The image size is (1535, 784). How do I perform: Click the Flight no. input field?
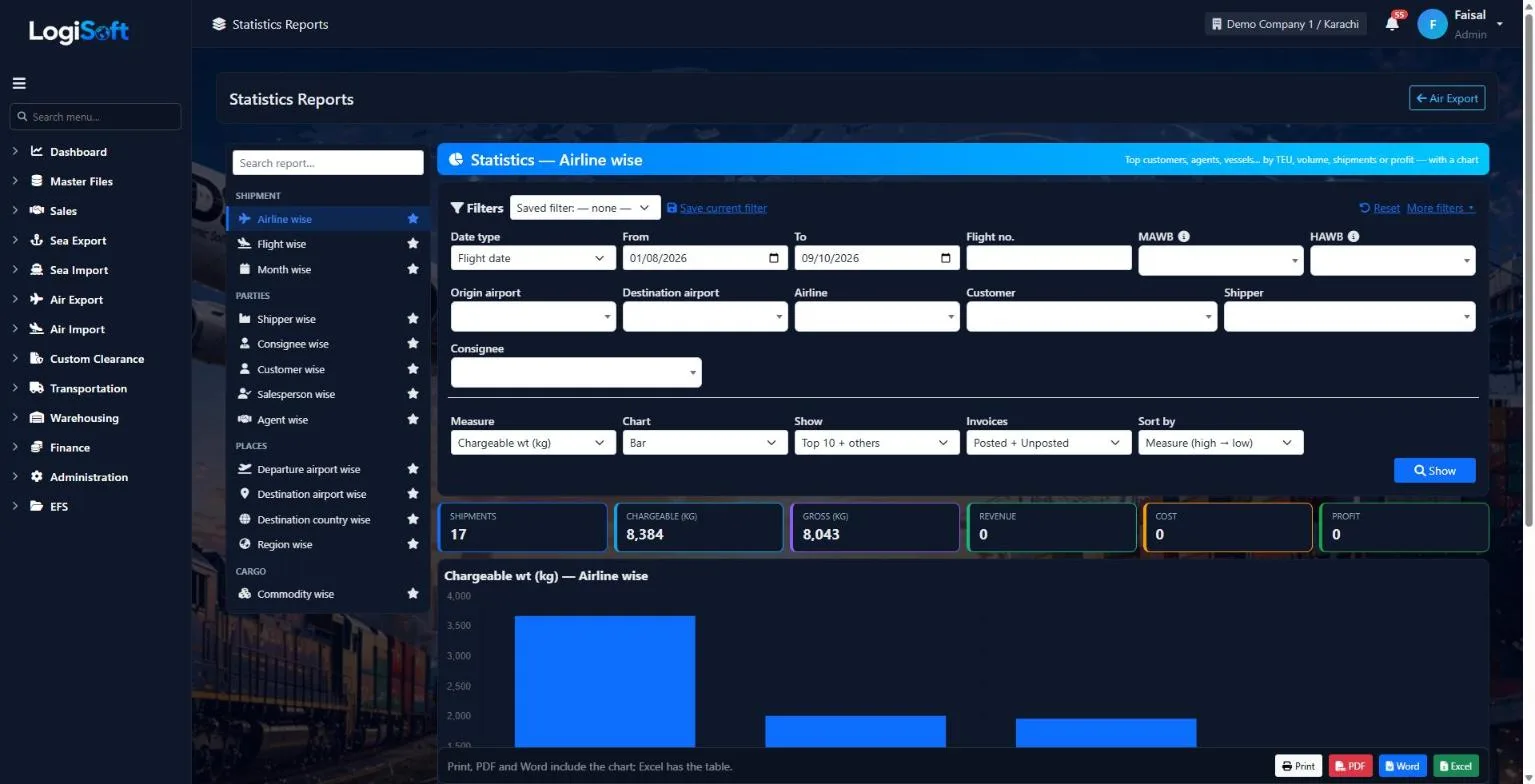[x=1049, y=258]
